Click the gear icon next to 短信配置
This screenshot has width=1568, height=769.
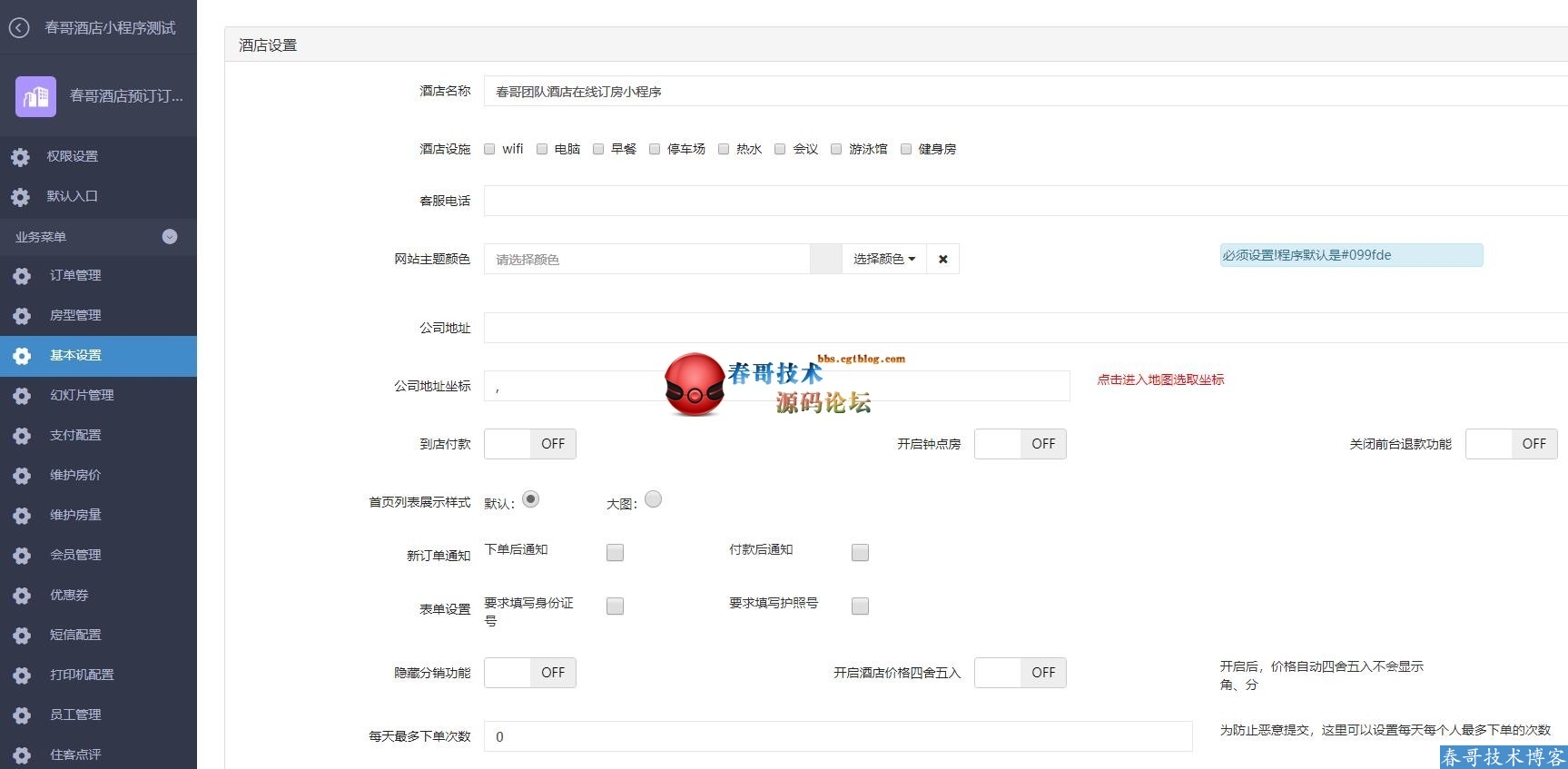point(22,636)
